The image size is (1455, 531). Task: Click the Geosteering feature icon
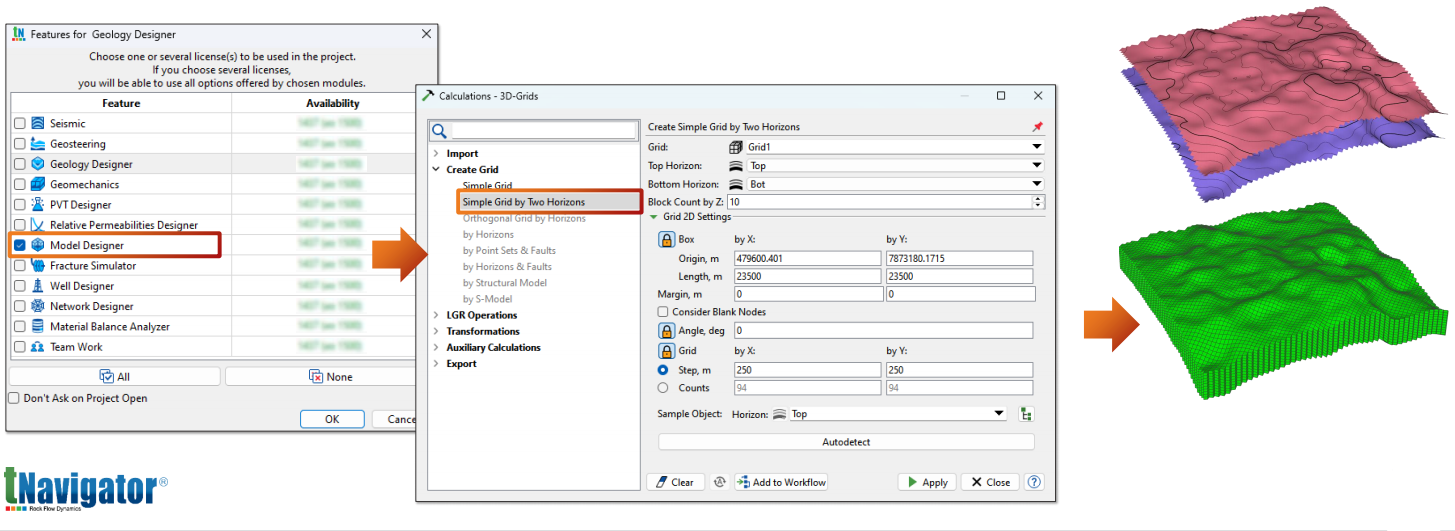(x=38, y=143)
